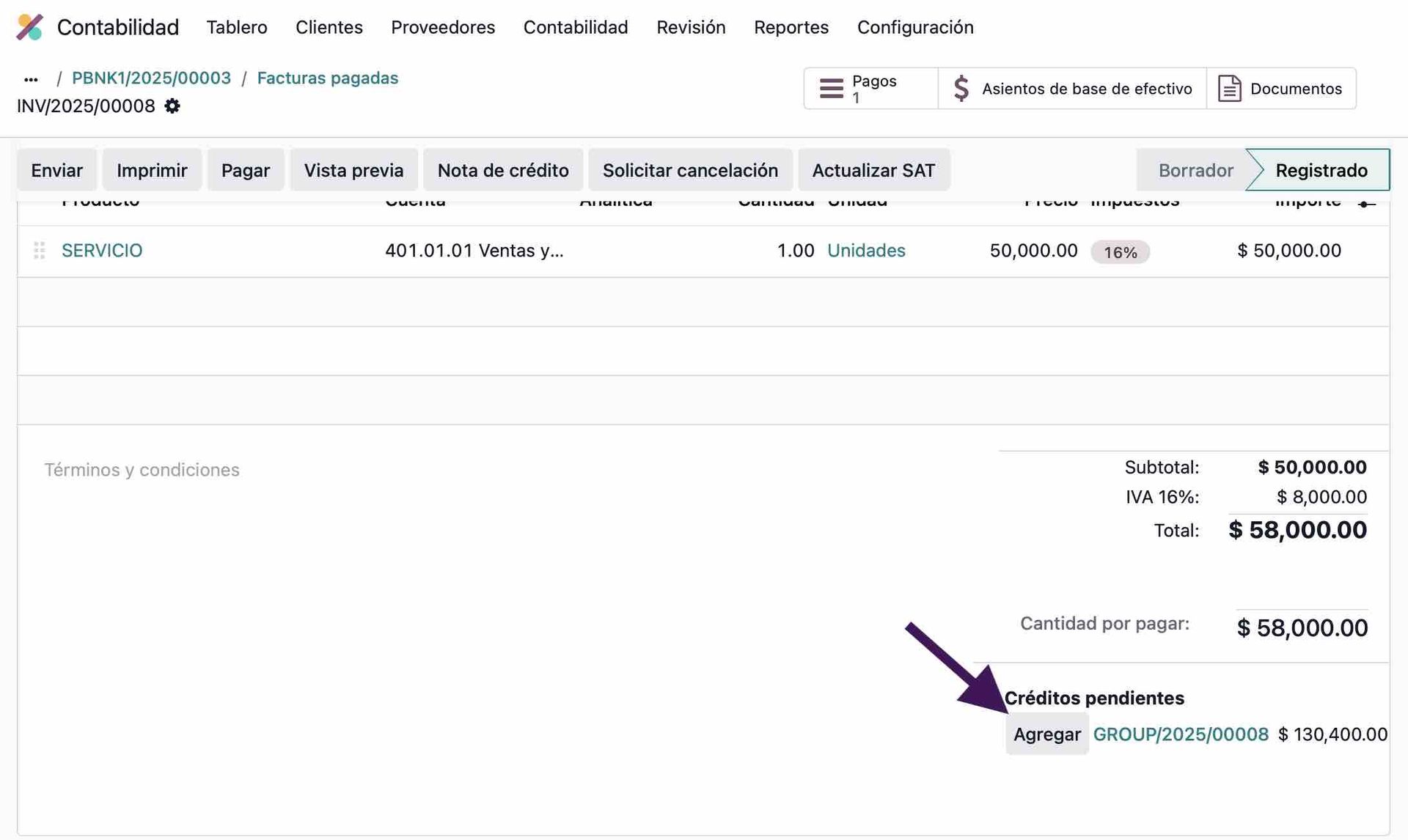Screen dimensions: 1408x840
Task: Click the Contabilidad app logo
Action: tap(29, 26)
